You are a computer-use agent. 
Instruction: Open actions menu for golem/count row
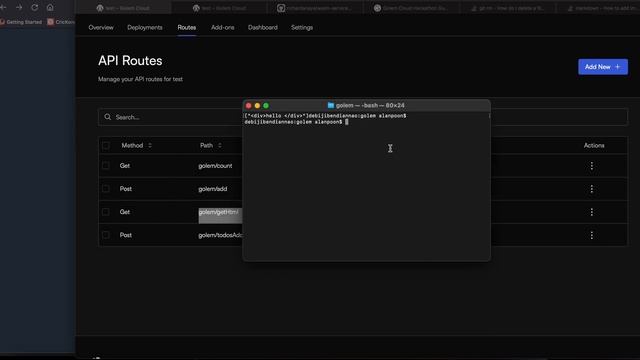pyautogui.click(x=591, y=166)
